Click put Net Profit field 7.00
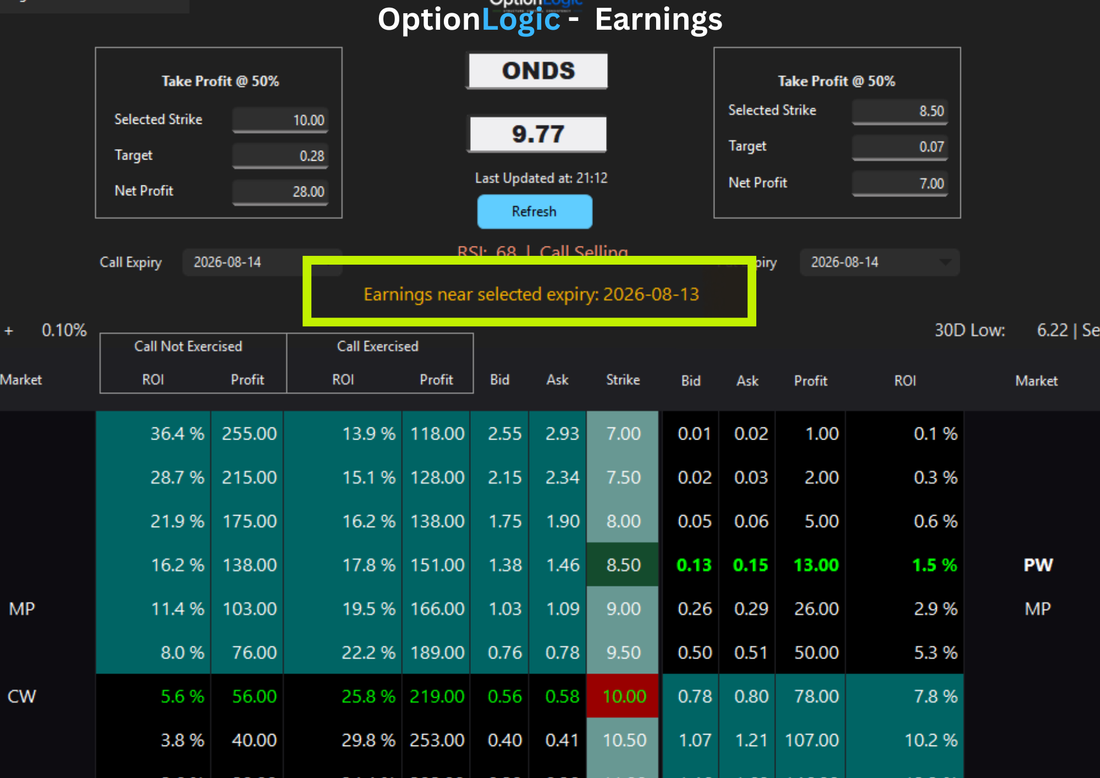 coord(900,184)
